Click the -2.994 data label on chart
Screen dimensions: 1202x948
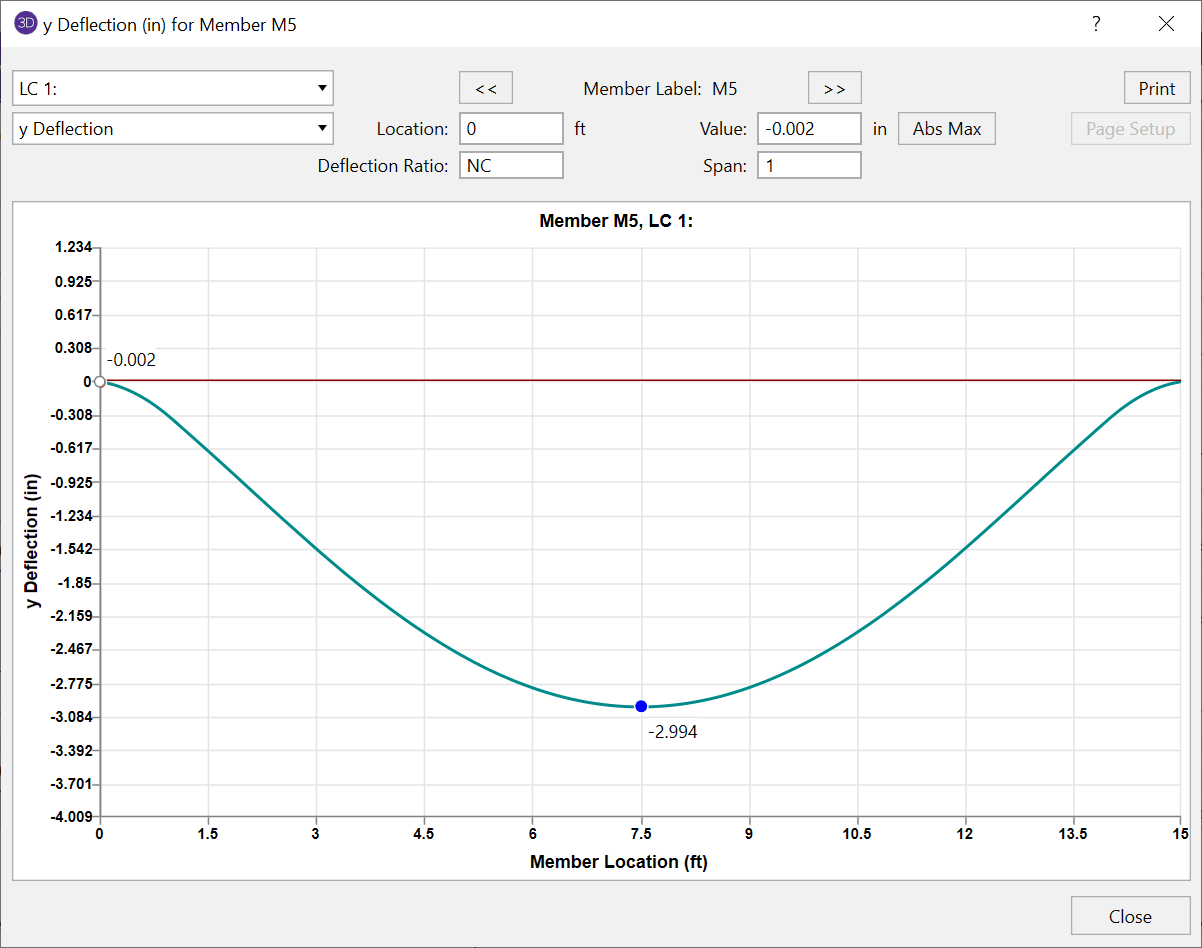[x=672, y=732]
